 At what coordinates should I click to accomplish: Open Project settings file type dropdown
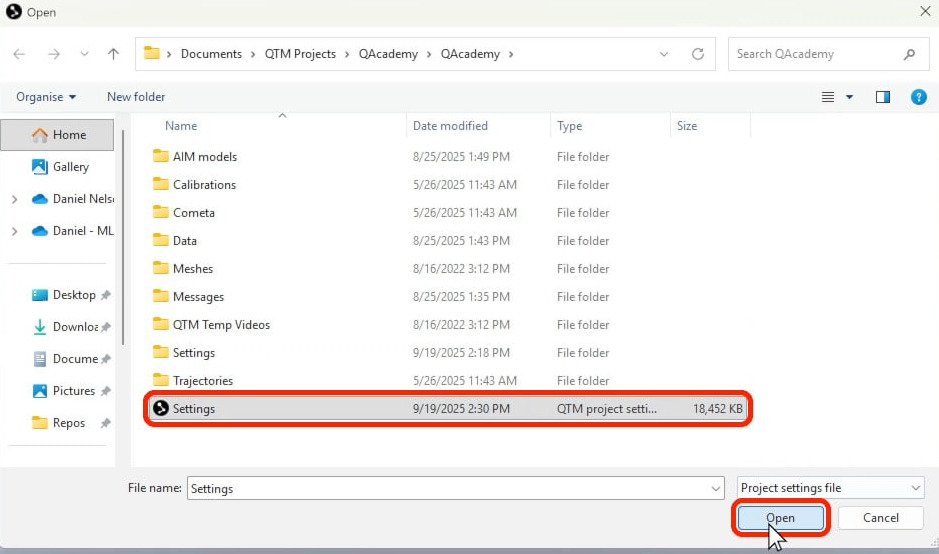[x=831, y=488]
